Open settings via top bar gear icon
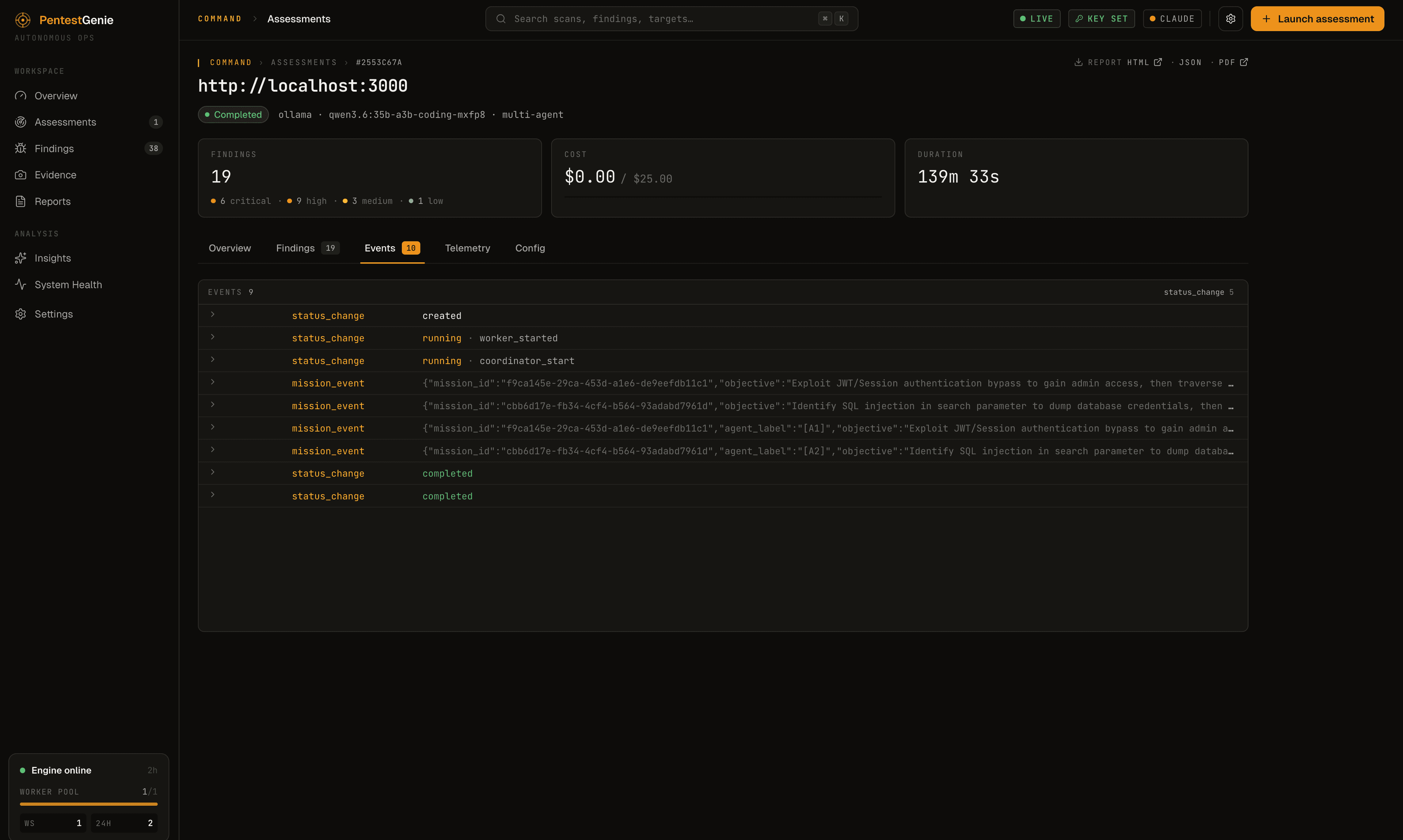 coord(1231,19)
